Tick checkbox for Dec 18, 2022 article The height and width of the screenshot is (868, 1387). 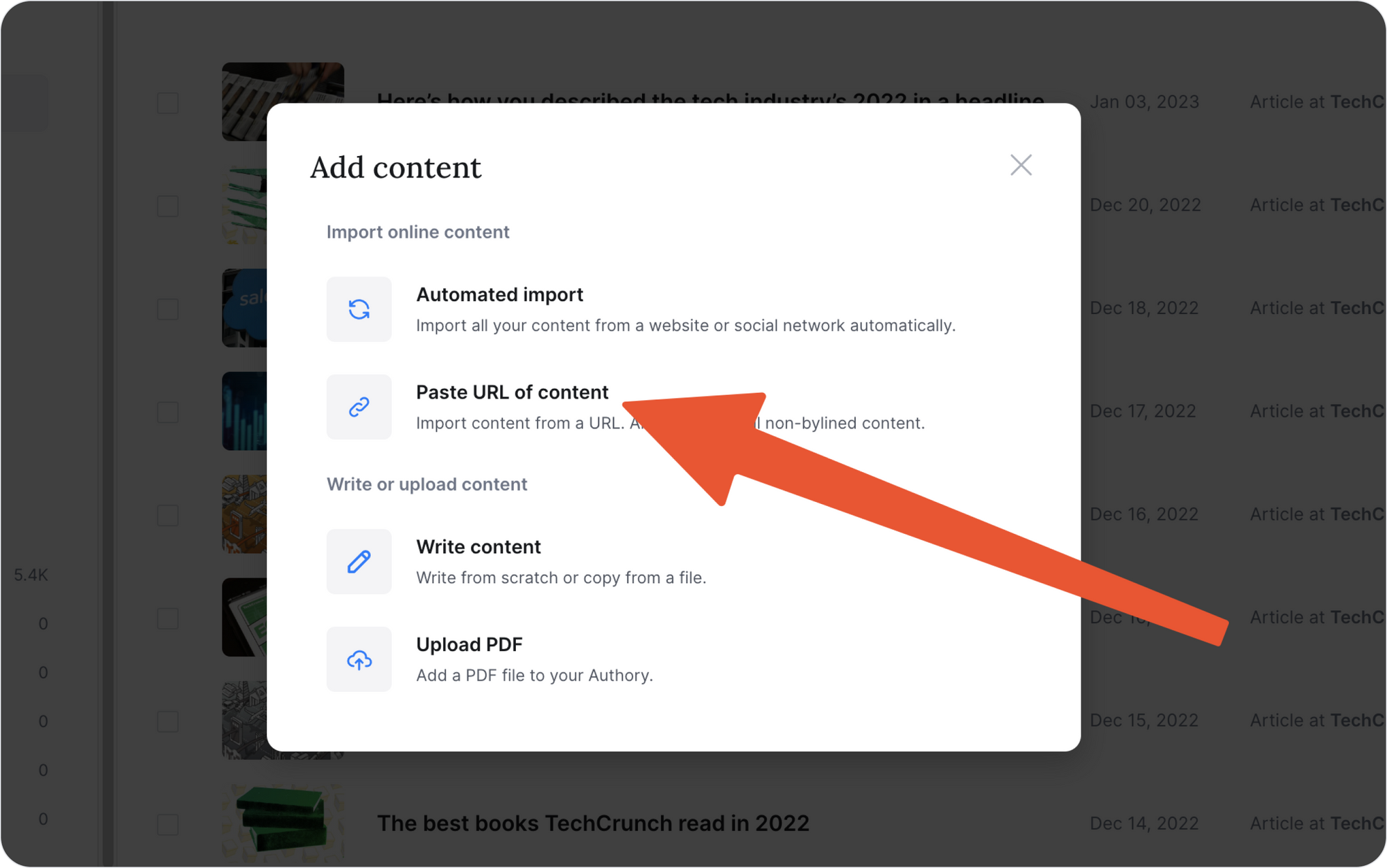coord(168,309)
